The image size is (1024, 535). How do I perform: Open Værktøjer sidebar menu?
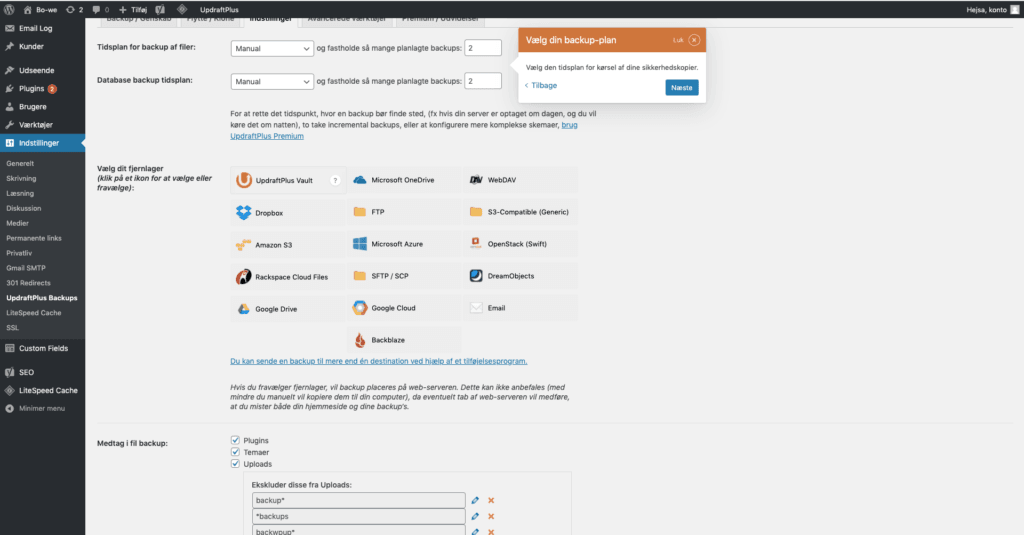click(x=42, y=125)
